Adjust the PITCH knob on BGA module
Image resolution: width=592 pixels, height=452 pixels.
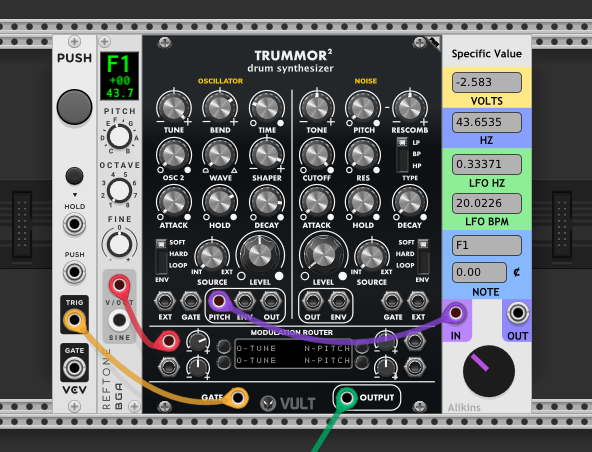119,136
